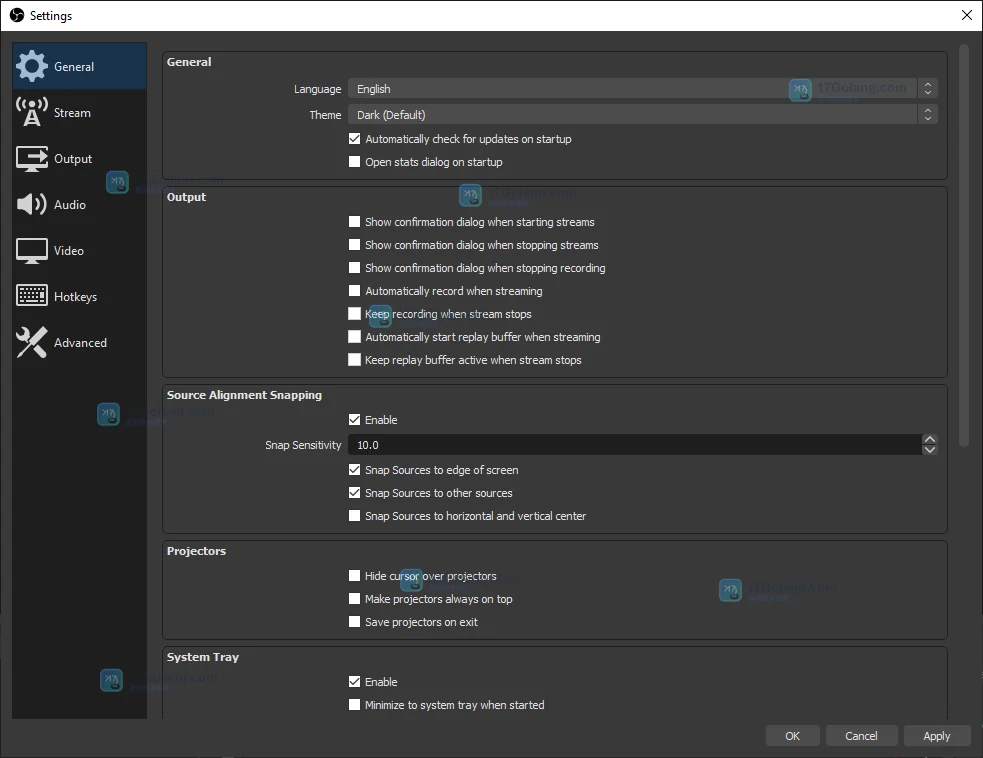This screenshot has width=983, height=758.
Task: Check minimize to system tray when started
Action: pyautogui.click(x=354, y=705)
